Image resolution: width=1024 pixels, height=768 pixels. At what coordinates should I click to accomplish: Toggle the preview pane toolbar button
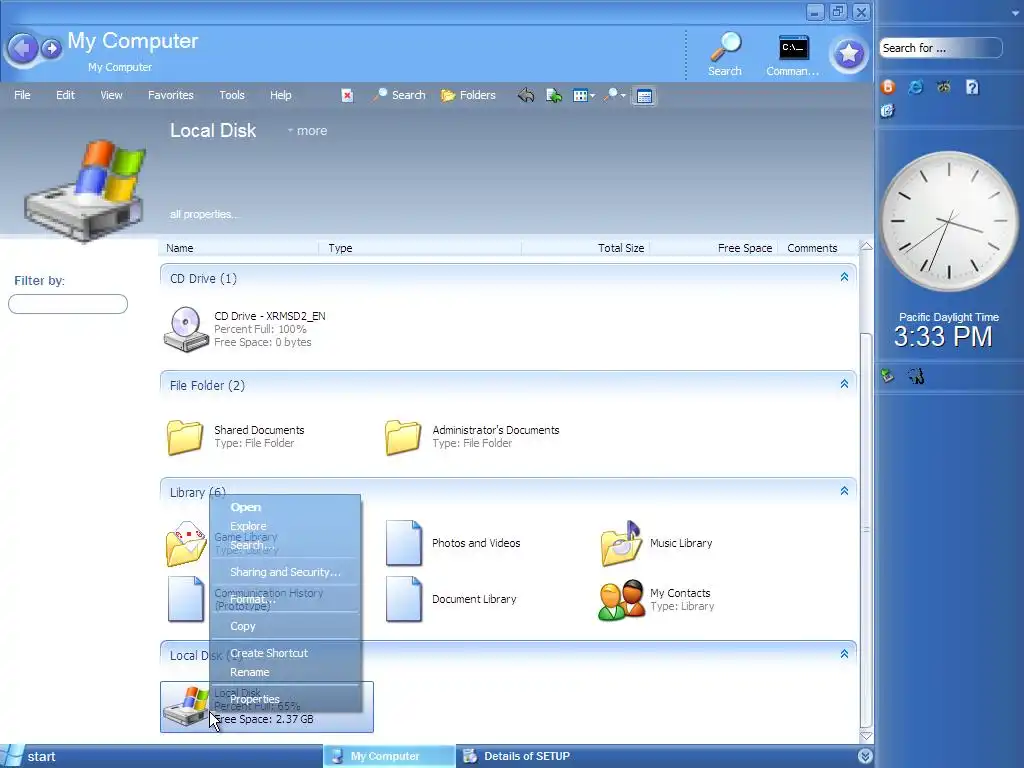click(644, 97)
